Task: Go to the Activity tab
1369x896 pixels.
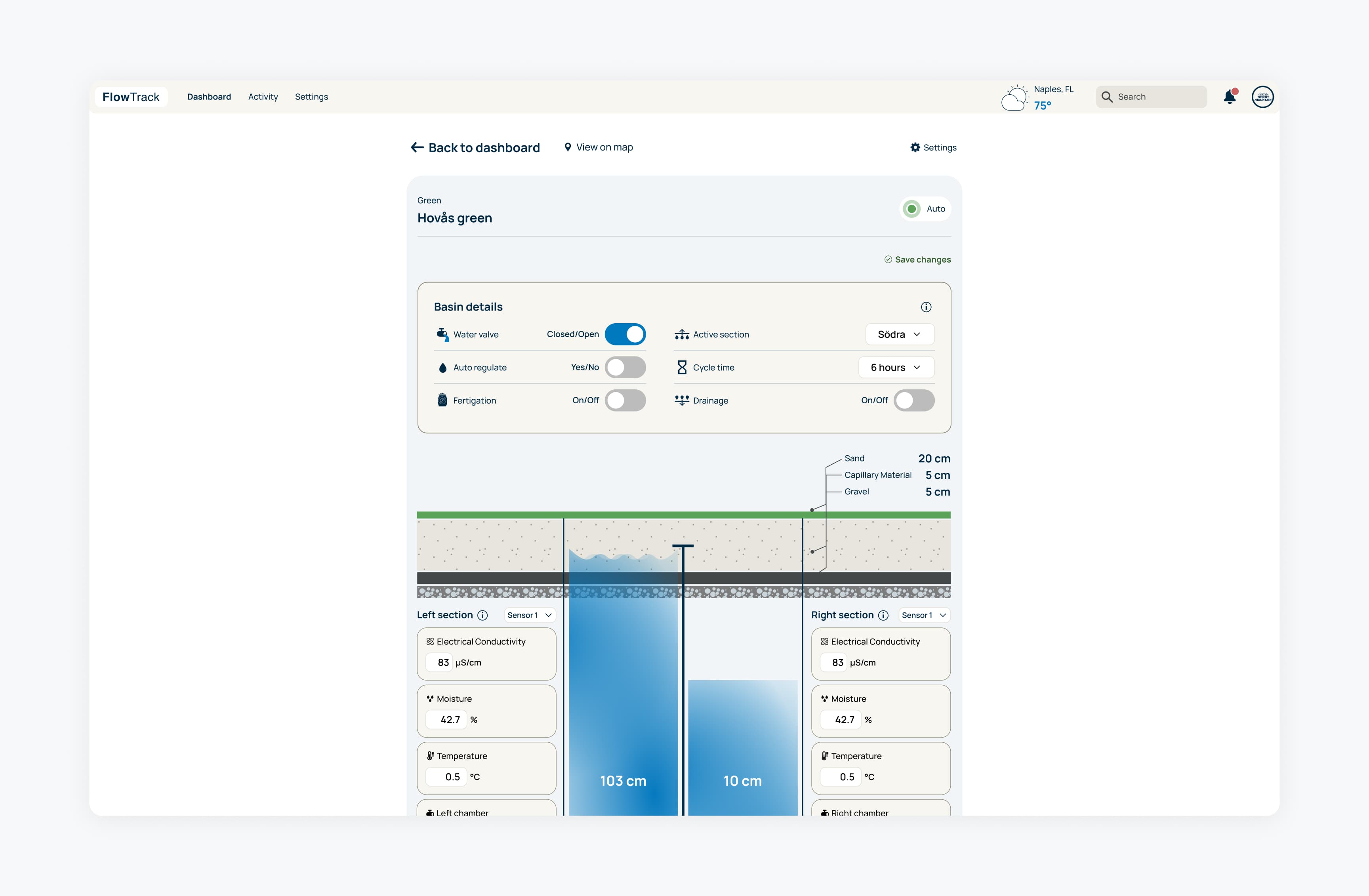Action: pos(263,97)
